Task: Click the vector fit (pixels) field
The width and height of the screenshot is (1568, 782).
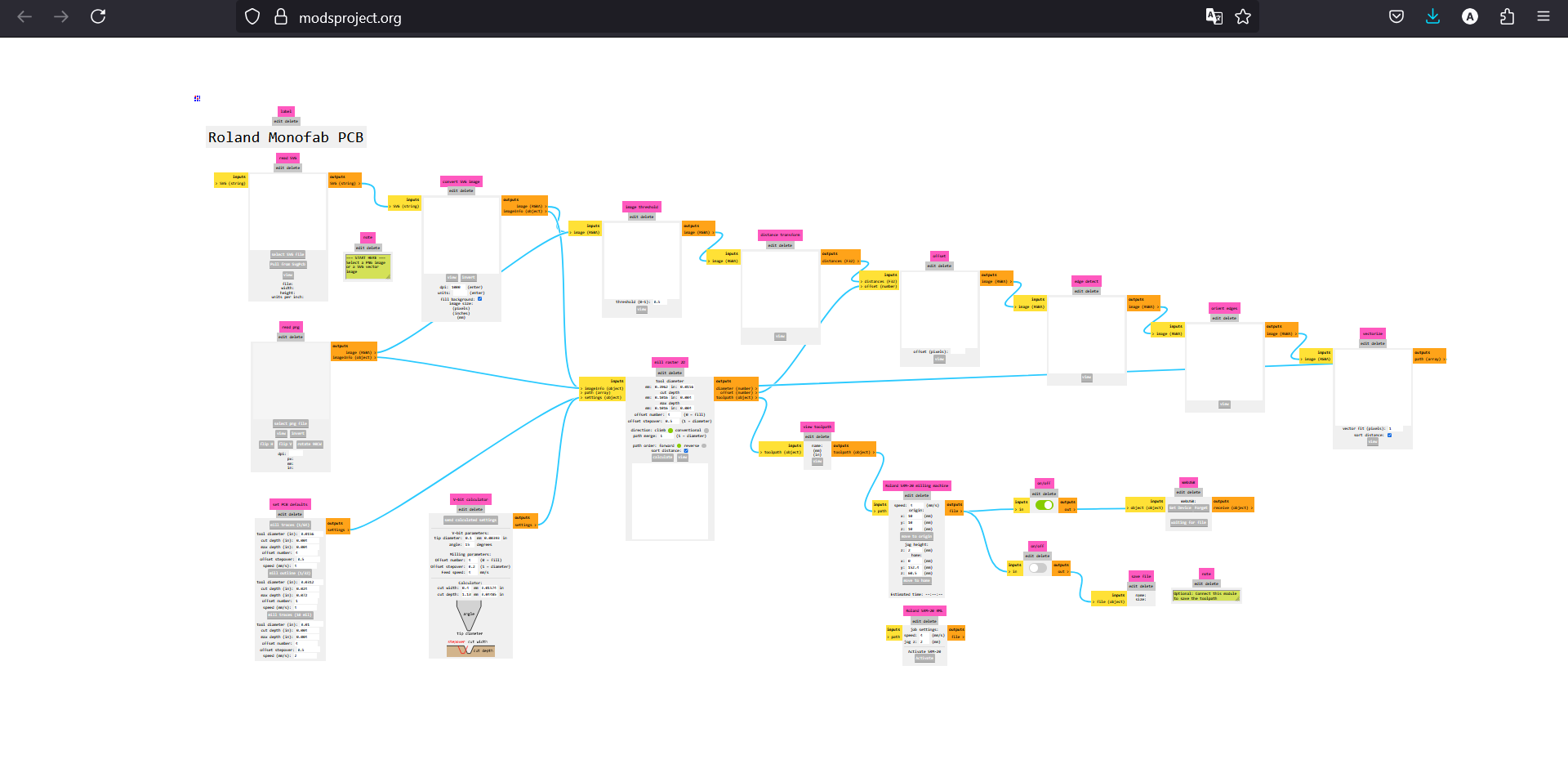Action: tap(1394, 428)
